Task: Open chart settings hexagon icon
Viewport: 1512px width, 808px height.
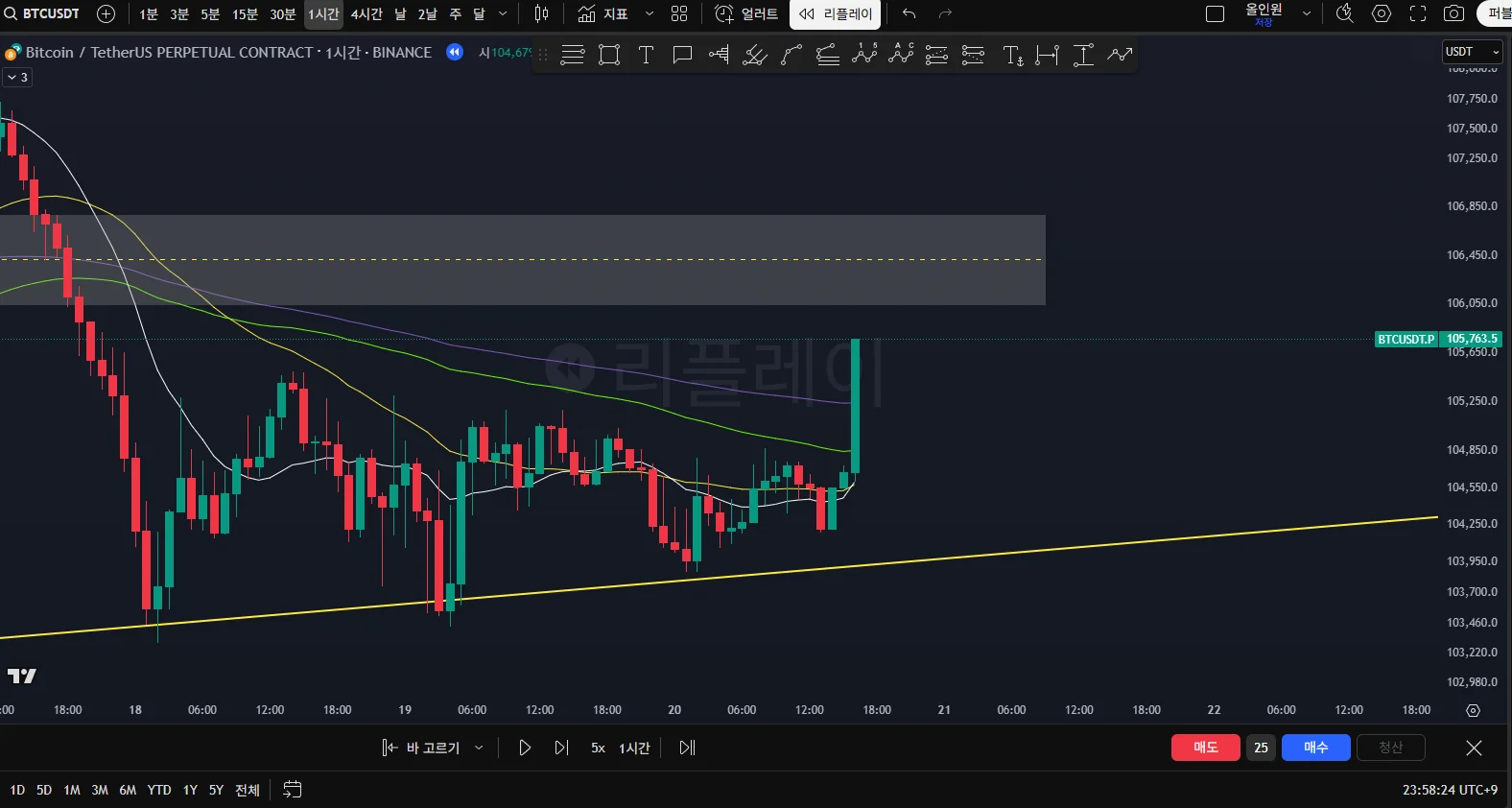Action: (x=1382, y=13)
